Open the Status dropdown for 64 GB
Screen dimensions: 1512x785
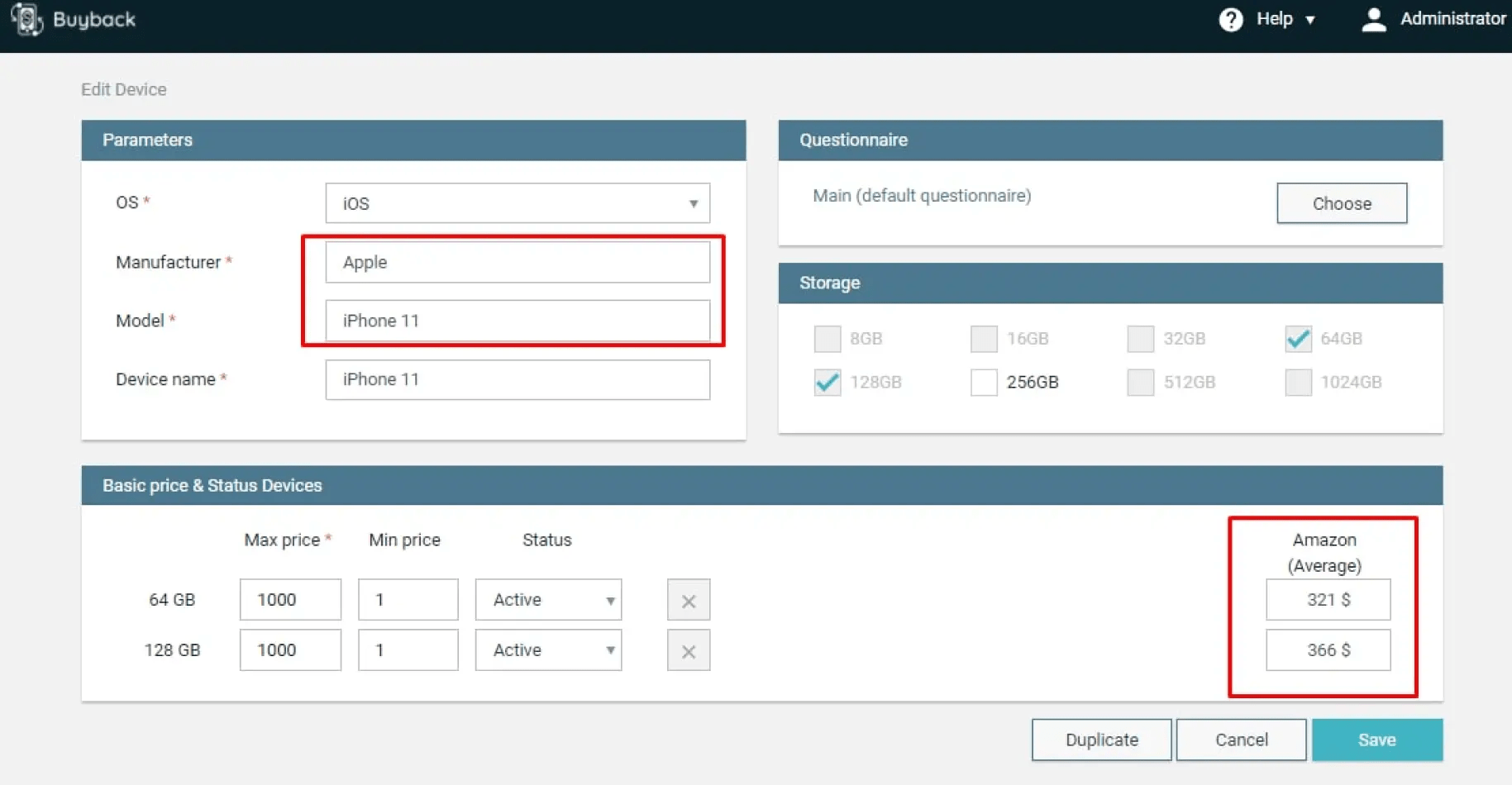coord(548,600)
